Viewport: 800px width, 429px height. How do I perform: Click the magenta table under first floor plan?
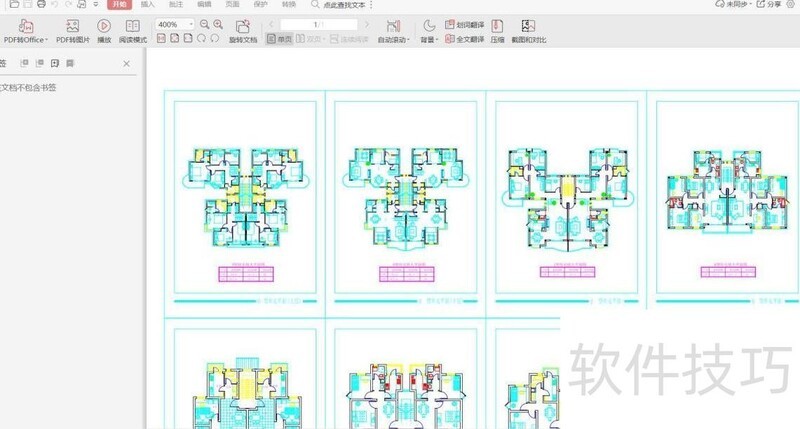coord(246,274)
